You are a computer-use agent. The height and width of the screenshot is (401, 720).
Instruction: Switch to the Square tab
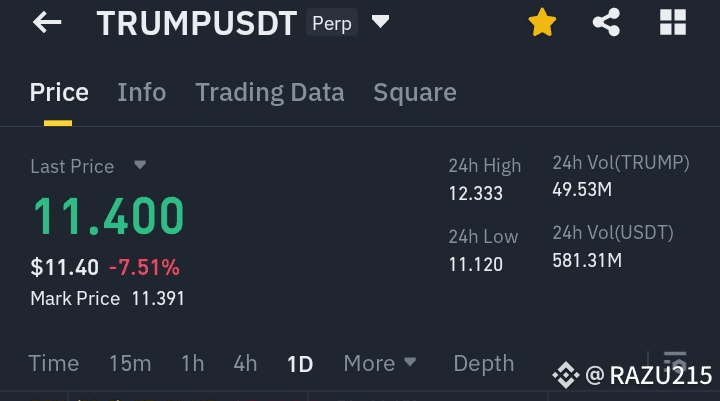pyautogui.click(x=415, y=92)
